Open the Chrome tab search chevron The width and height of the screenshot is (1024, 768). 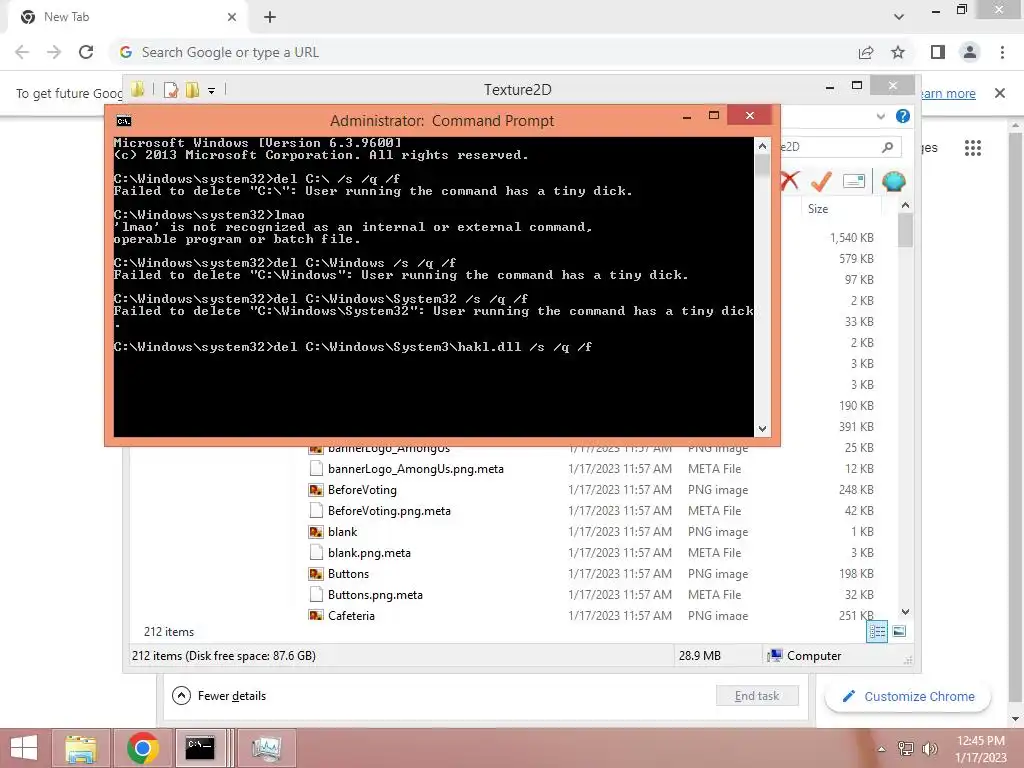(x=899, y=17)
